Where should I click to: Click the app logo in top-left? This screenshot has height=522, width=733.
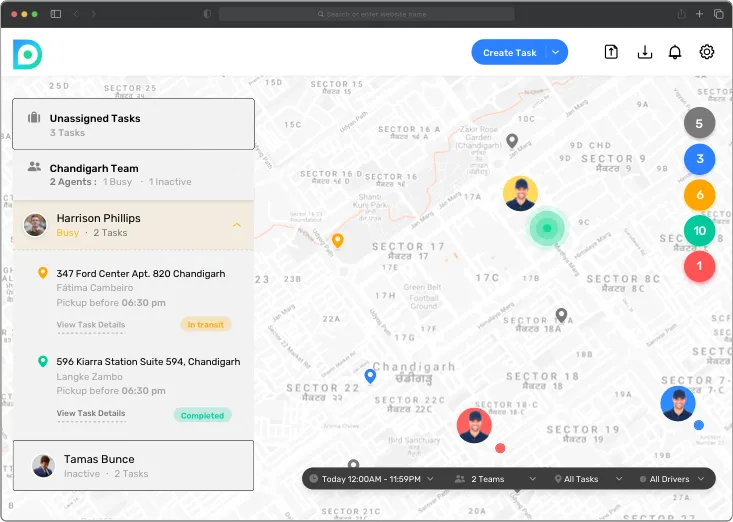point(27,54)
